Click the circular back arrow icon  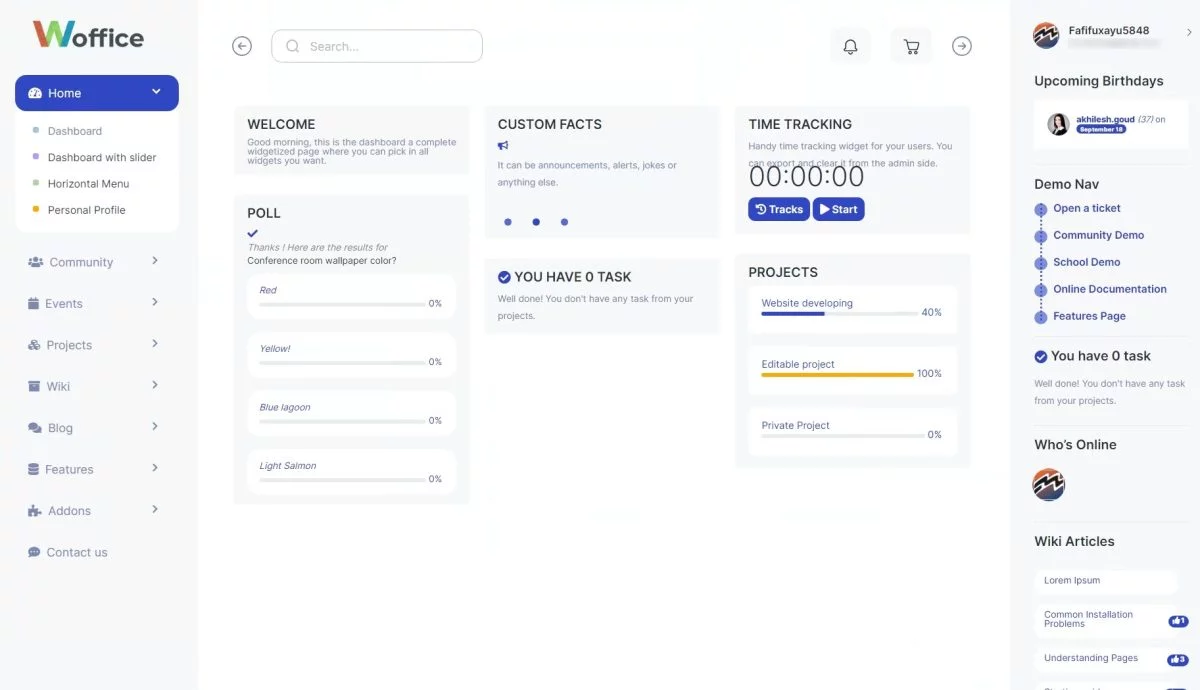click(x=241, y=45)
